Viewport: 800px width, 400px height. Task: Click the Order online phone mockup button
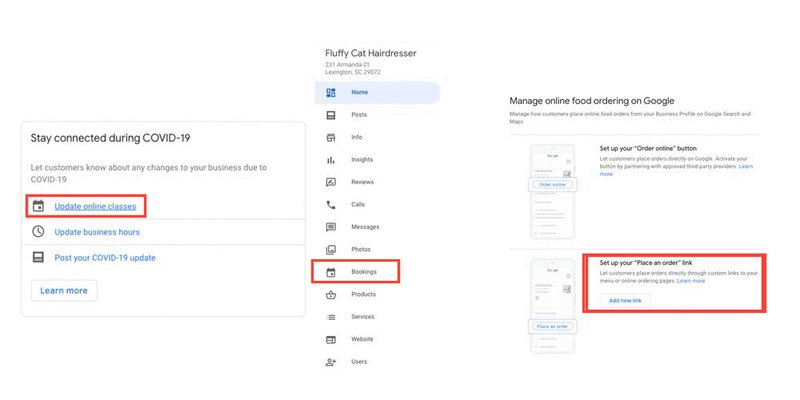(x=553, y=184)
